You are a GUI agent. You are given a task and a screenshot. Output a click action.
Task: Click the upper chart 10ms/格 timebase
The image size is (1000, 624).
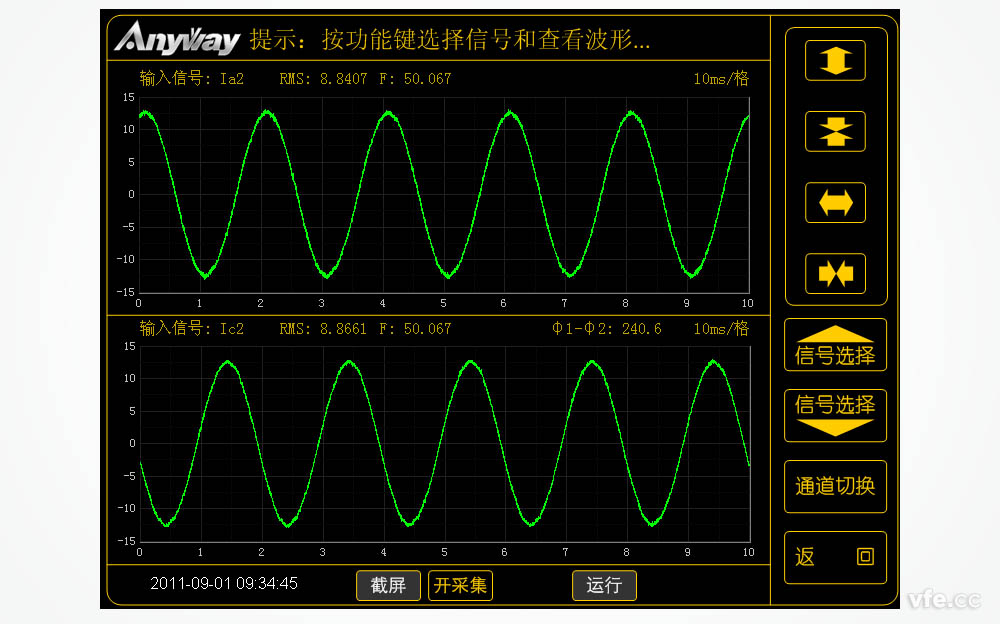tap(720, 78)
